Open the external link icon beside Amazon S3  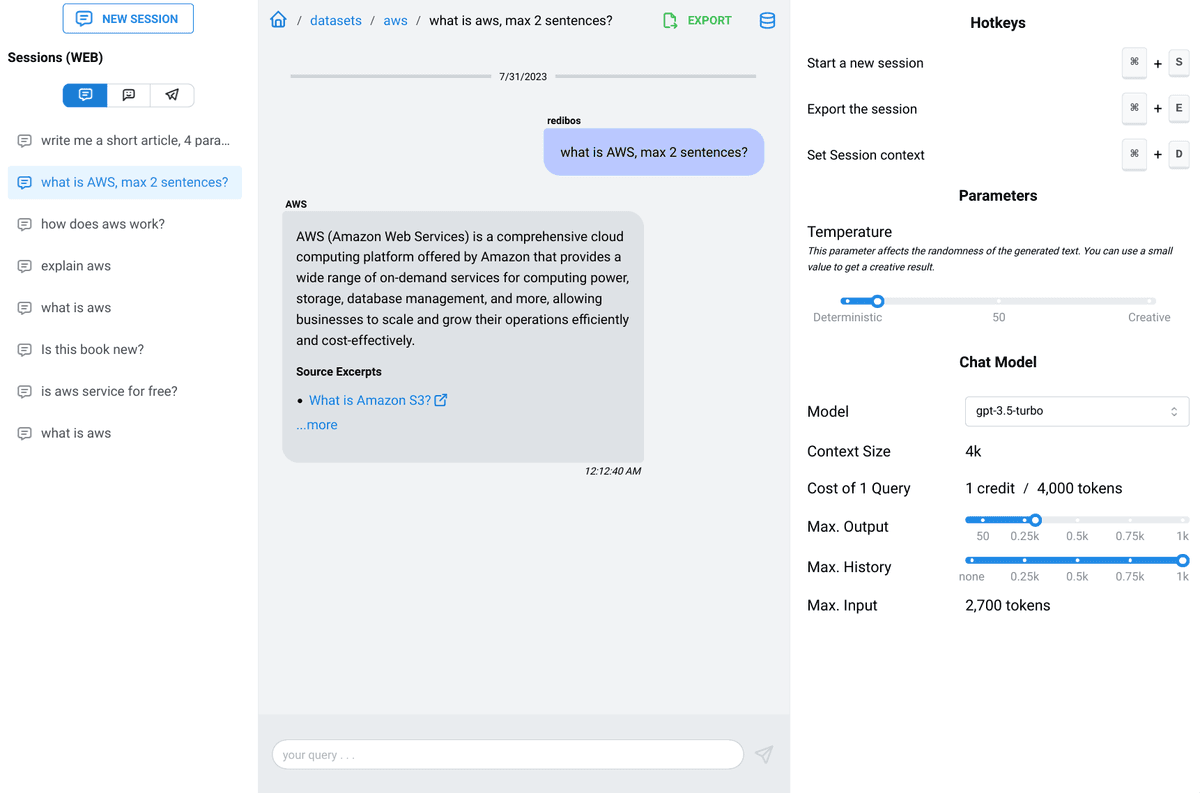(437, 399)
